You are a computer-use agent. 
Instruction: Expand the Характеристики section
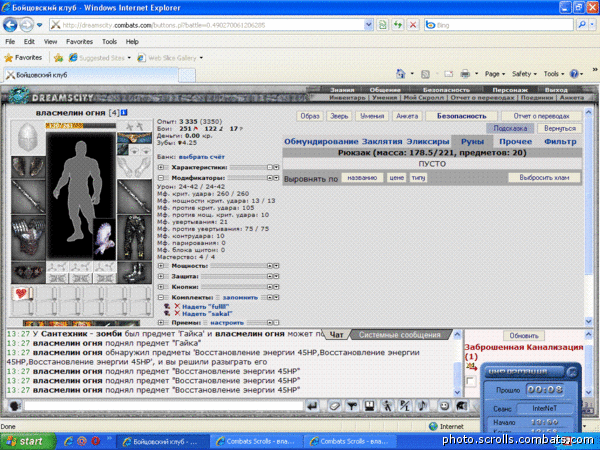[161, 167]
